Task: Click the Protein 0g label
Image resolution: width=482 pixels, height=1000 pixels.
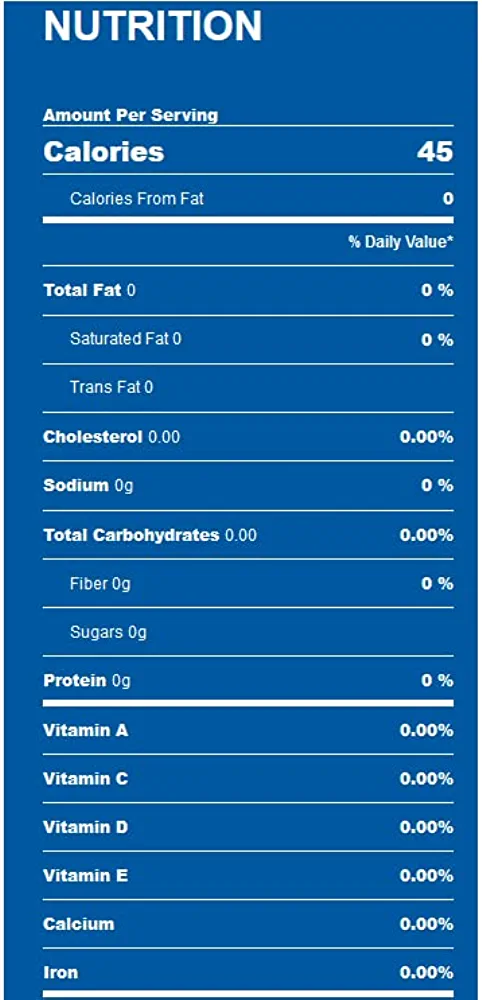Action: pos(87,681)
